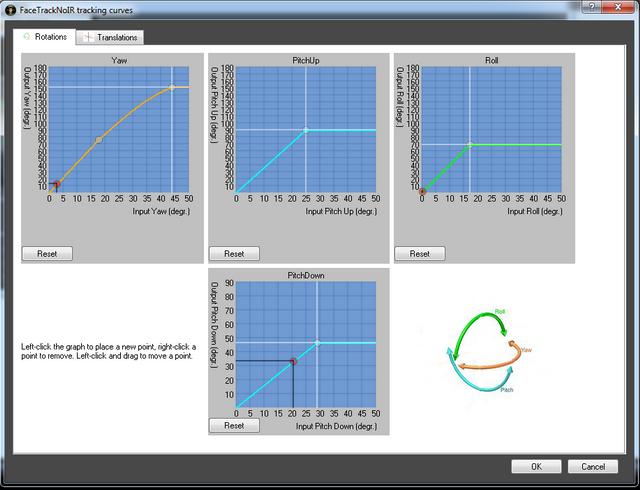The height and width of the screenshot is (490, 640).
Task: Click the Roll curve plateau point
Action: pos(470,144)
